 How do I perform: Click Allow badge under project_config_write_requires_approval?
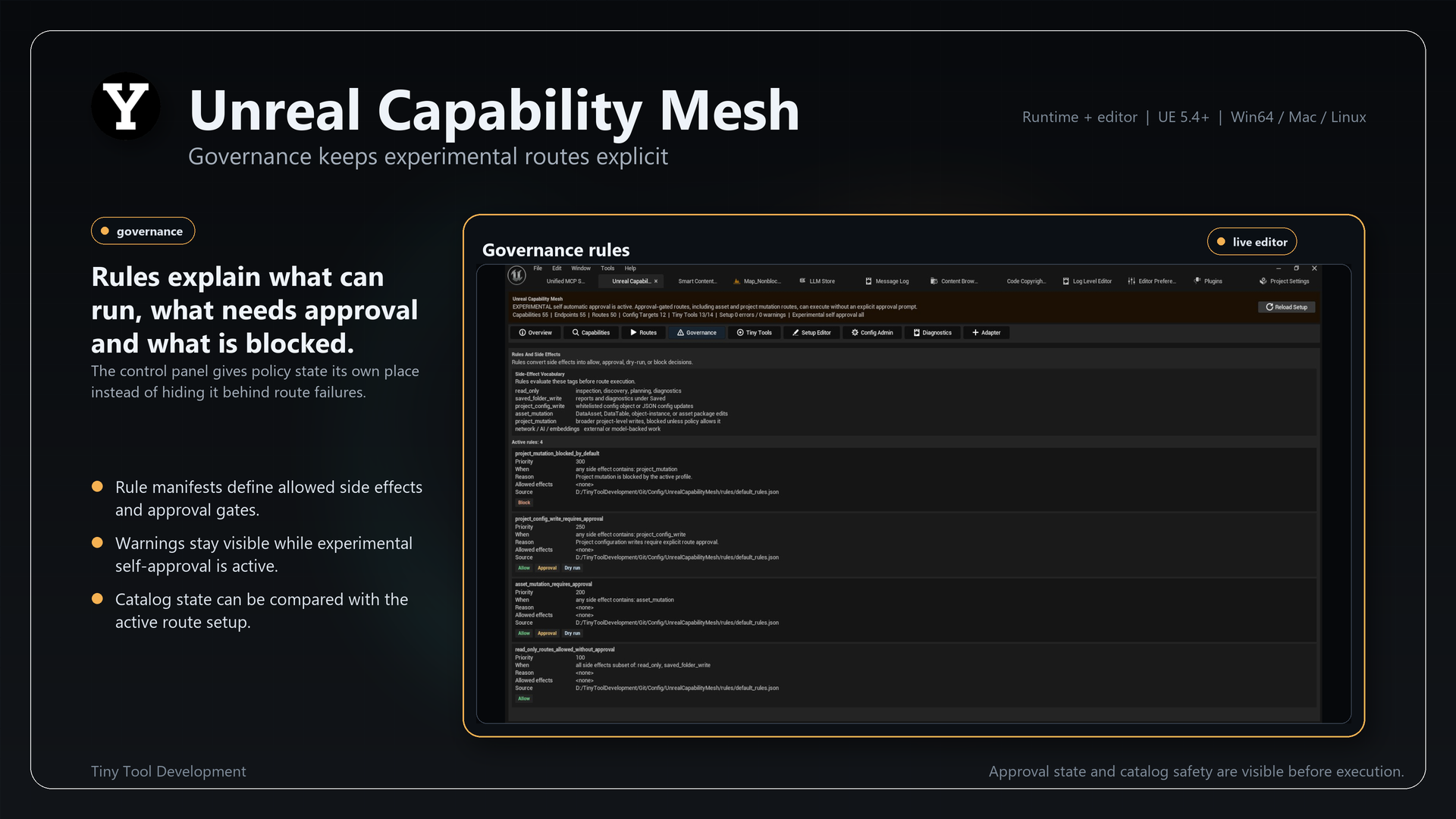[x=524, y=568]
